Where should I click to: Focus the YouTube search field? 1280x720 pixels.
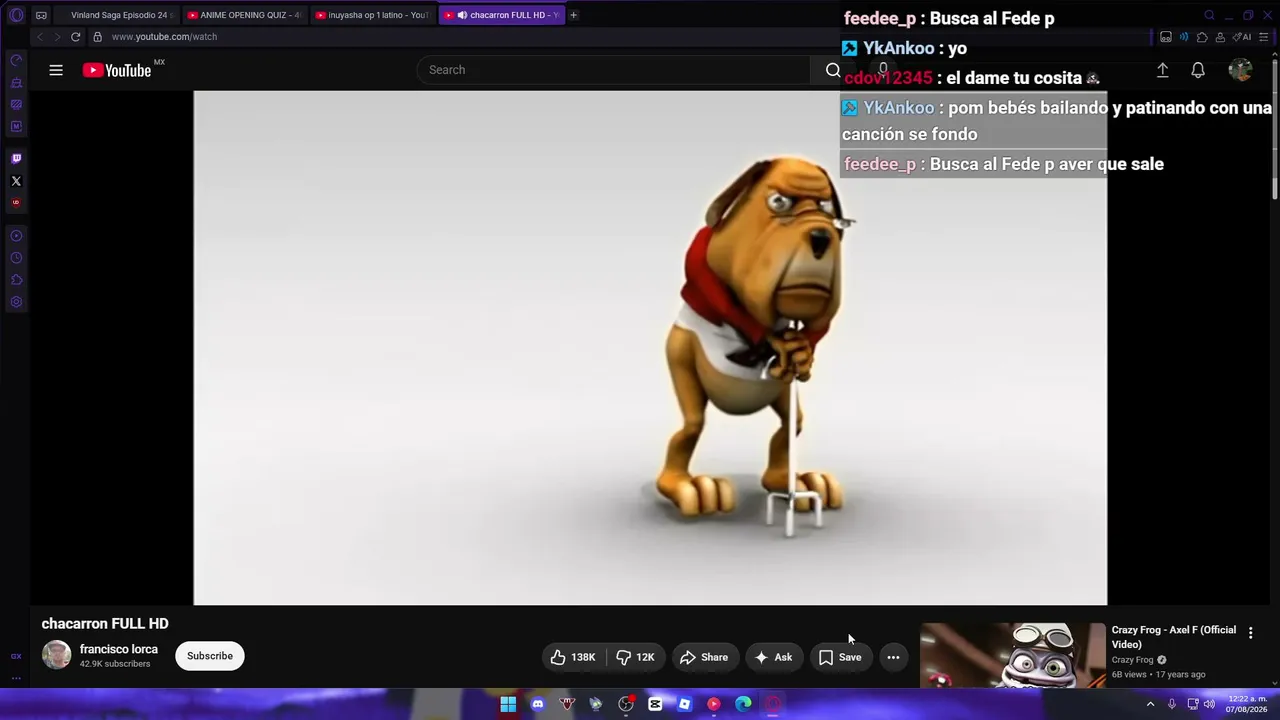pyautogui.click(x=613, y=70)
